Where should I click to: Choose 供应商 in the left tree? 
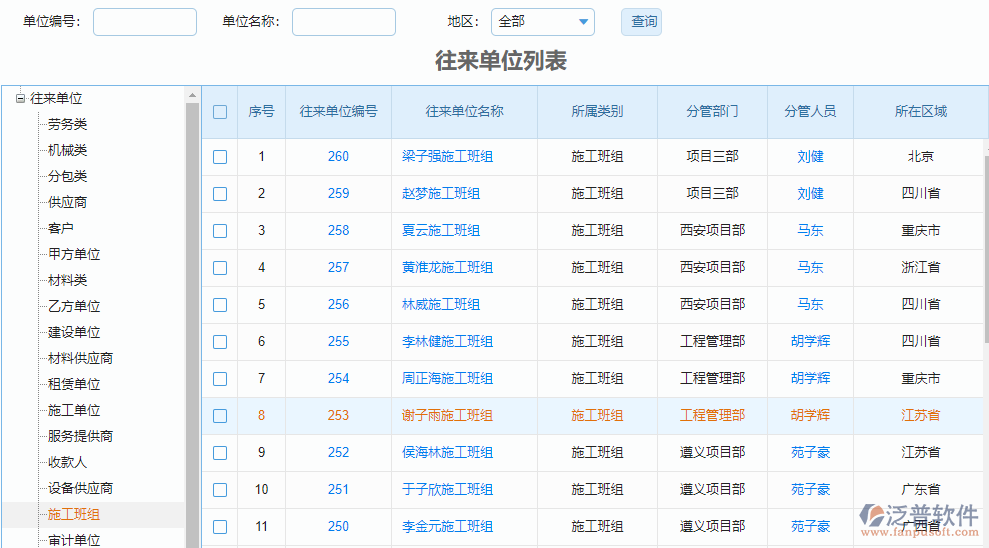pos(67,203)
